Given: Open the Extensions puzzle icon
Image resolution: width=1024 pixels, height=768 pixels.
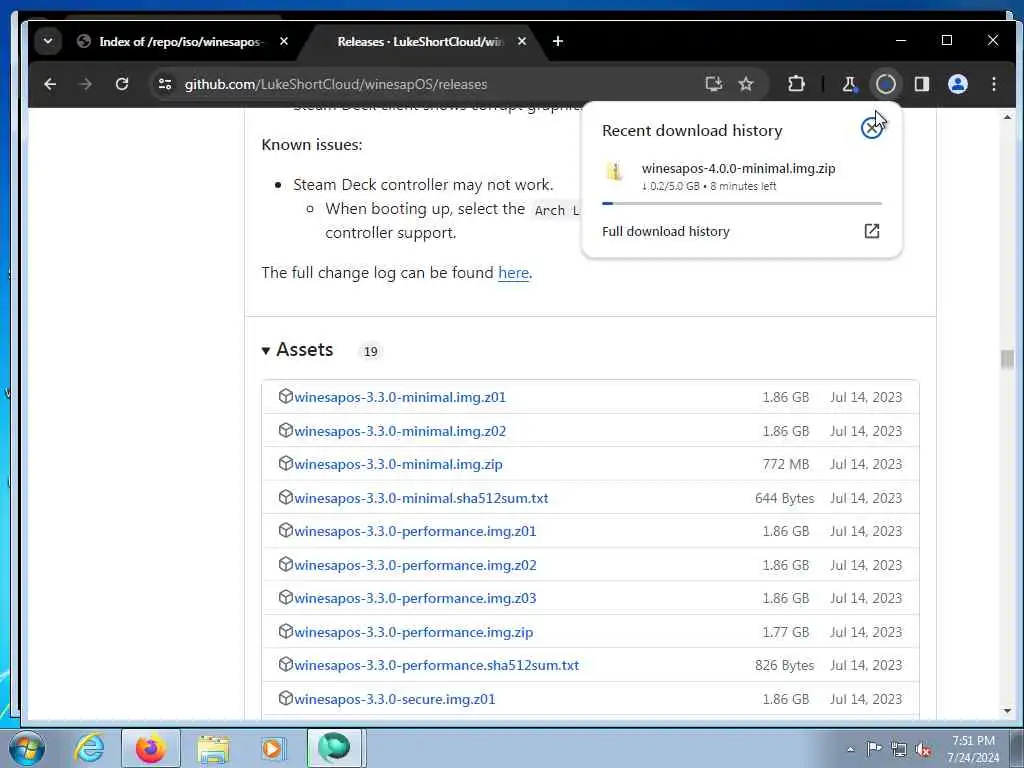Looking at the screenshot, I should pos(796,84).
